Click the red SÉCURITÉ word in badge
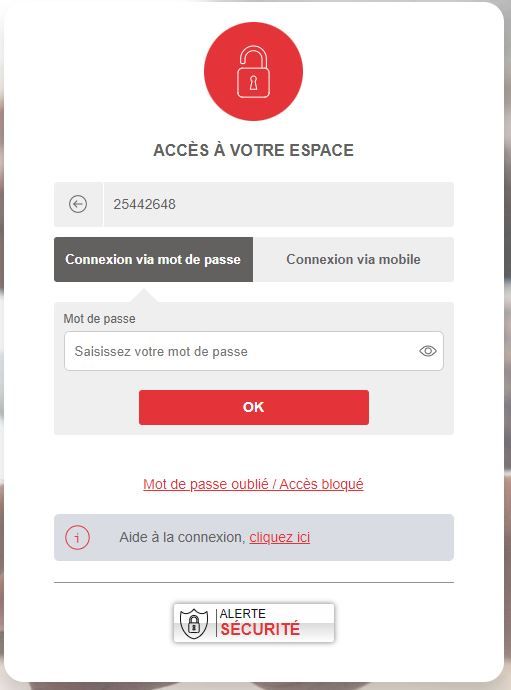Viewport: 511px width, 690px height. pyautogui.click(x=260, y=629)
